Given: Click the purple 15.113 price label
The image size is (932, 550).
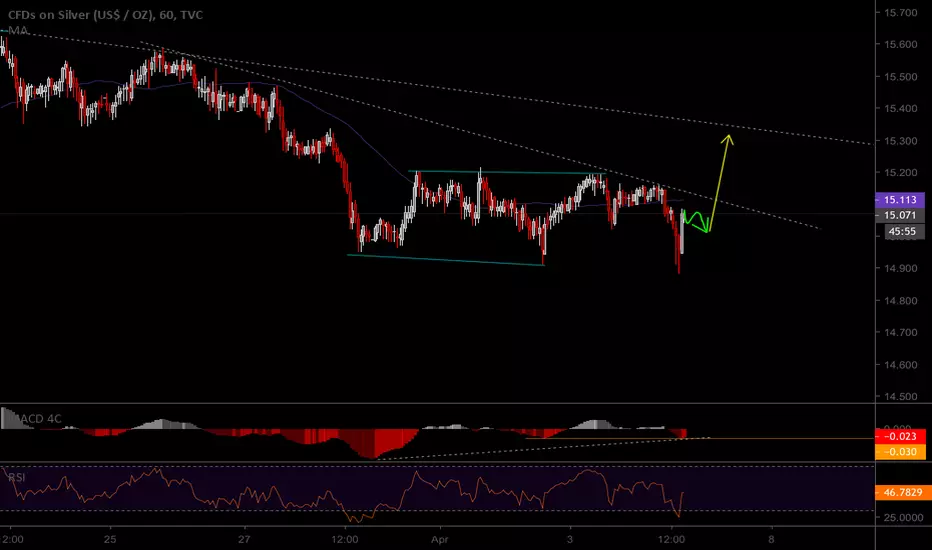Looking at the screenshot, I should pyautogui.click(x=900, y=200).
